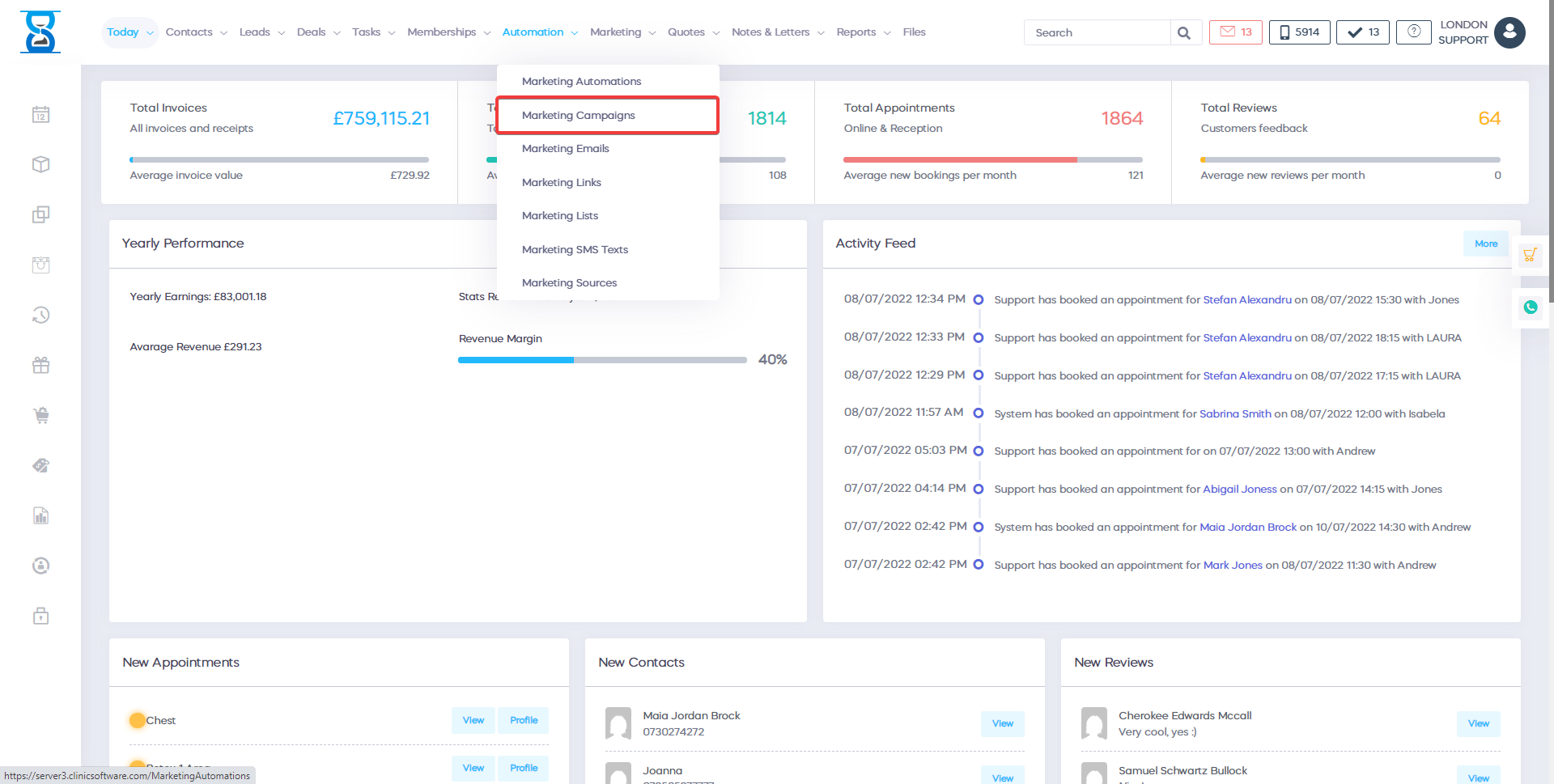Select Marketing Sources menu entry
1554x784 pixels.
(569, 283)
